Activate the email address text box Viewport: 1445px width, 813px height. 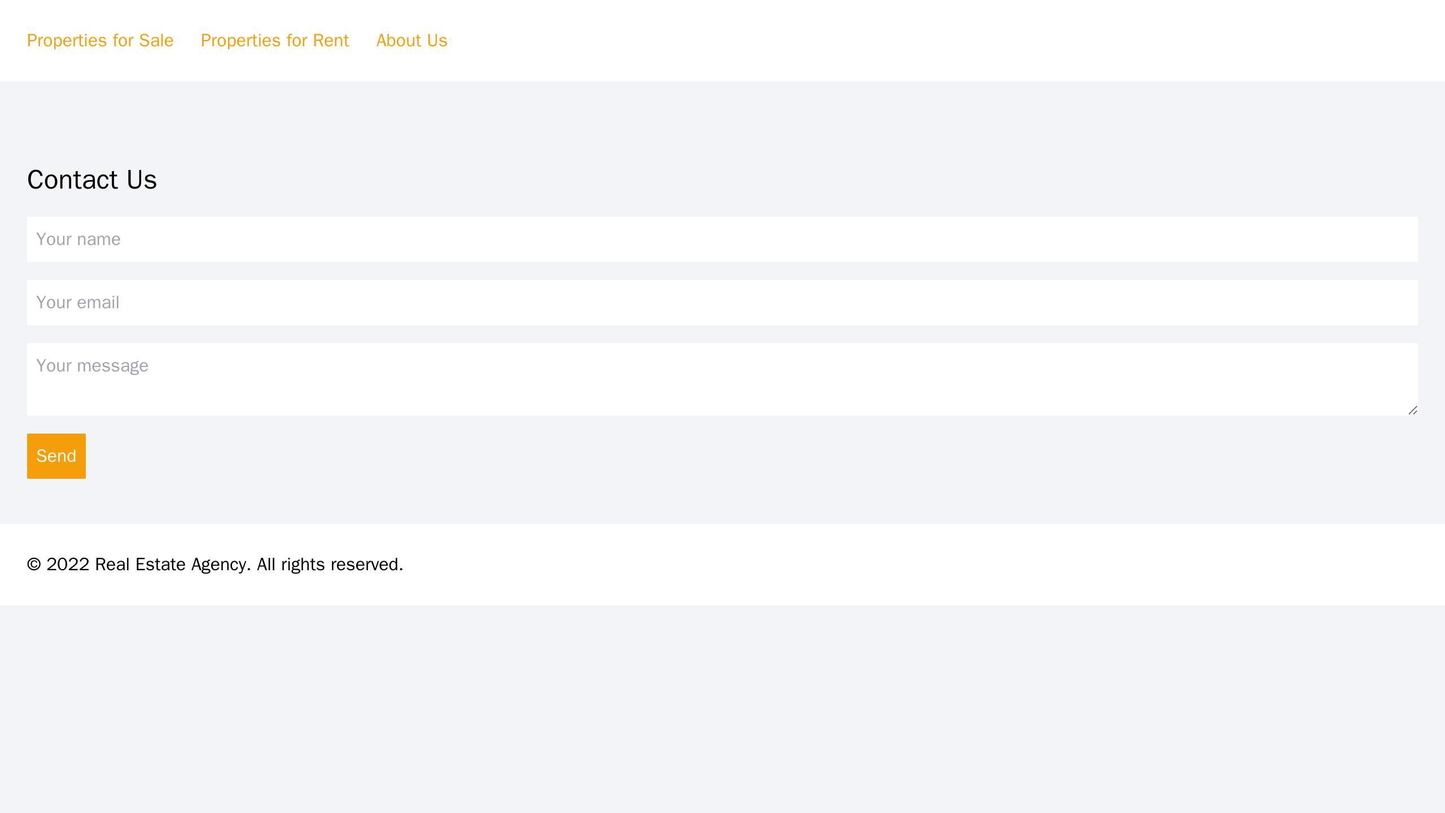[721, 302]
